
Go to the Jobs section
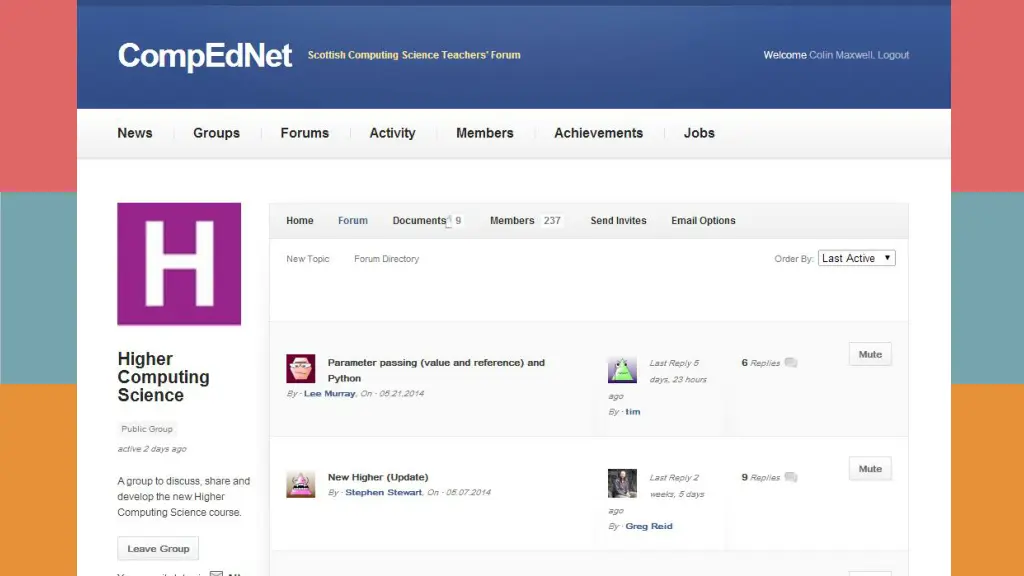699,133
